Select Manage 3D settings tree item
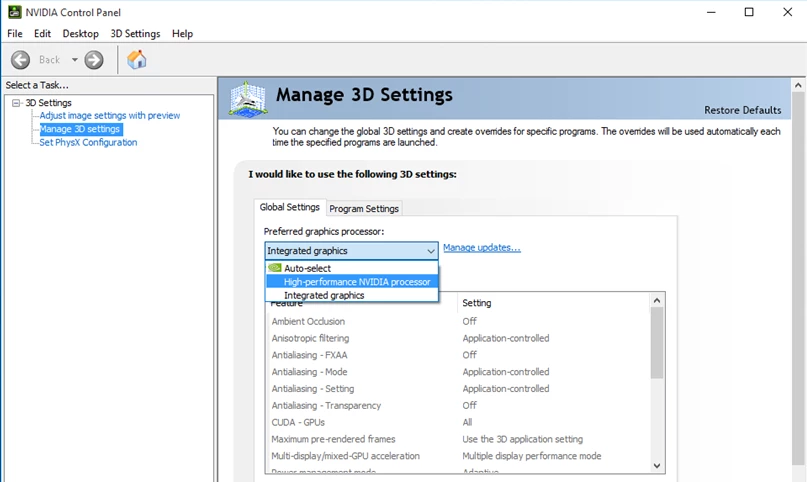The width and height of the screenshot is (807, 482). 80,129
